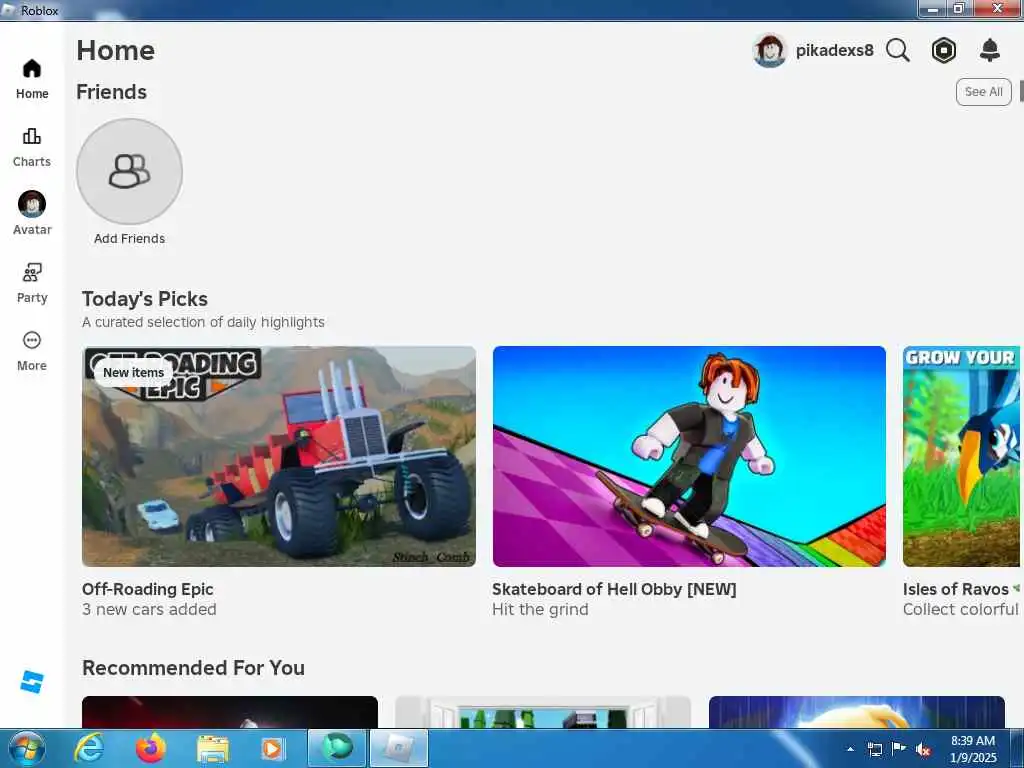Image resolution: width=1024 pixels, height=768 pixels.
Task: Click the muted volume tray icon
Action: (x=923, y=750)
